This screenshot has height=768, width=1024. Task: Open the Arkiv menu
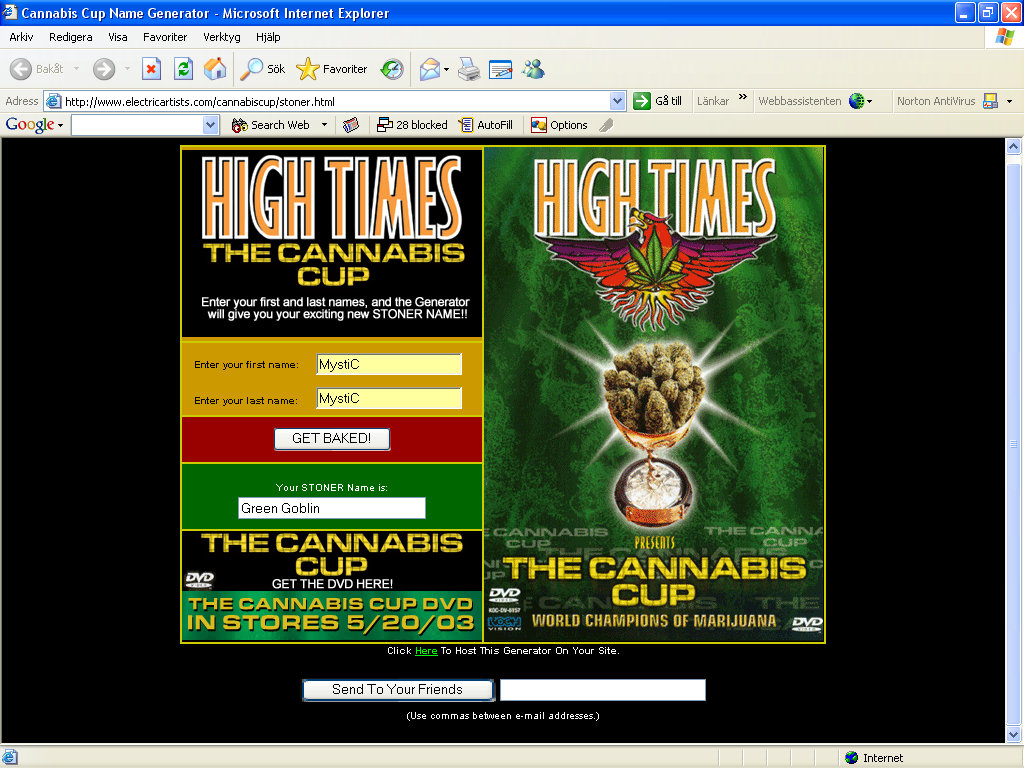point(21,37)
